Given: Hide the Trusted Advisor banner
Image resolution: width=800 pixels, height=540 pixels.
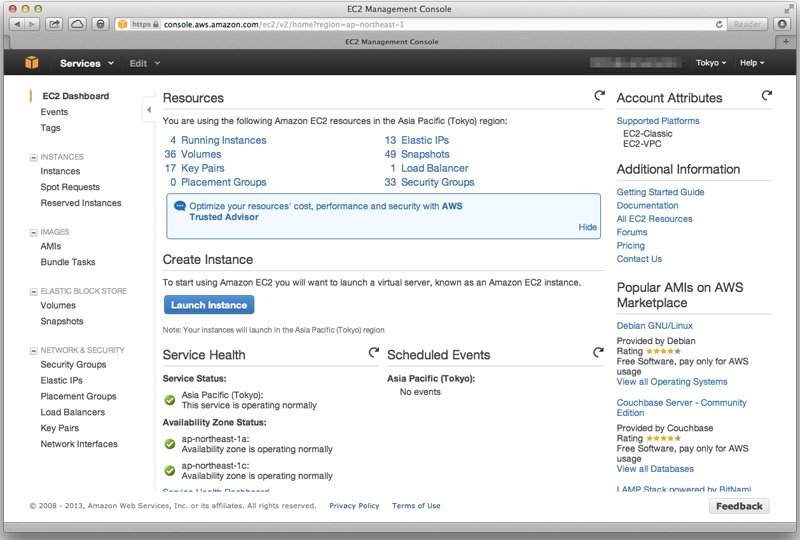Looking at the screenshot, I should tap(587, 227).
